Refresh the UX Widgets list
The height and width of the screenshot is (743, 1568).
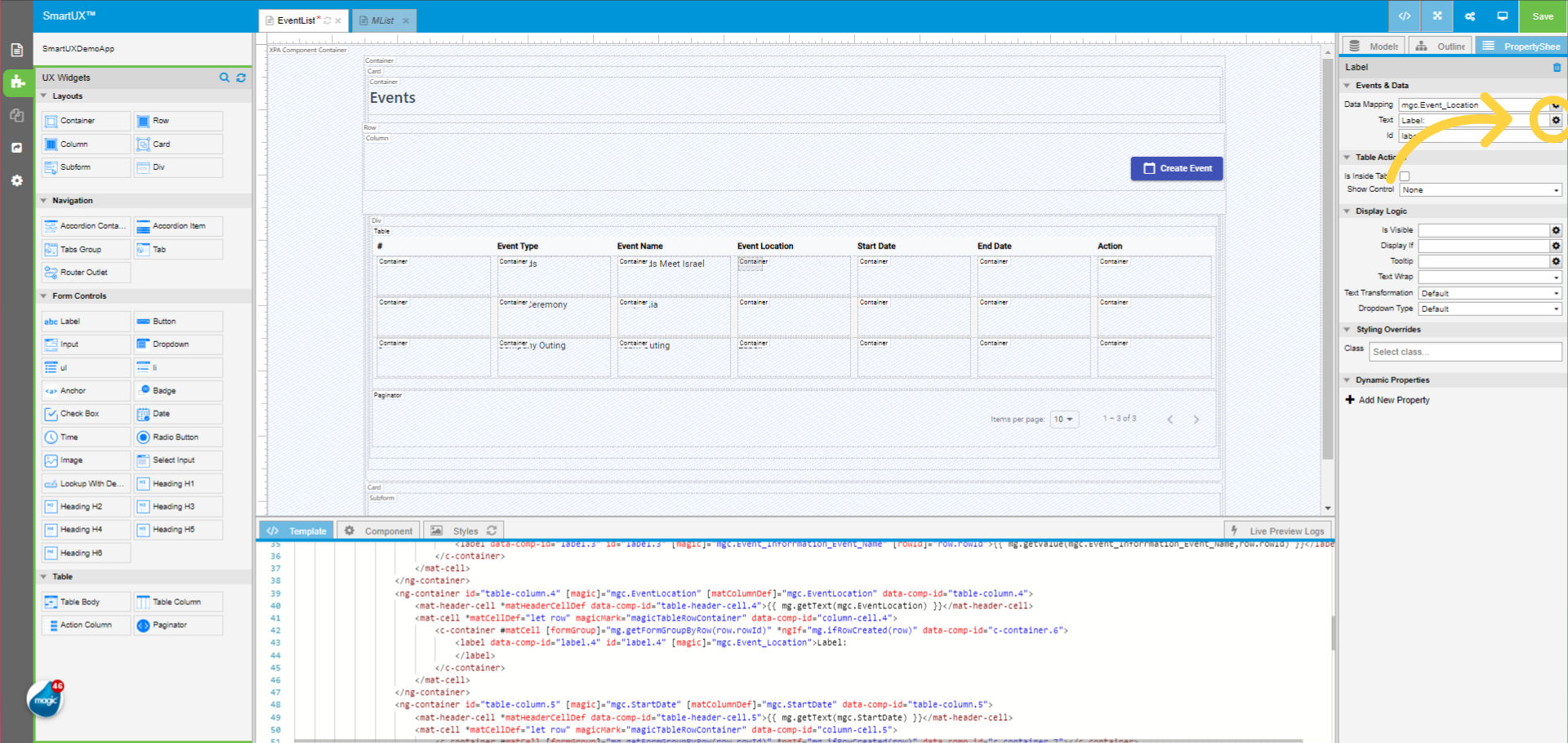tap(242, 78)
